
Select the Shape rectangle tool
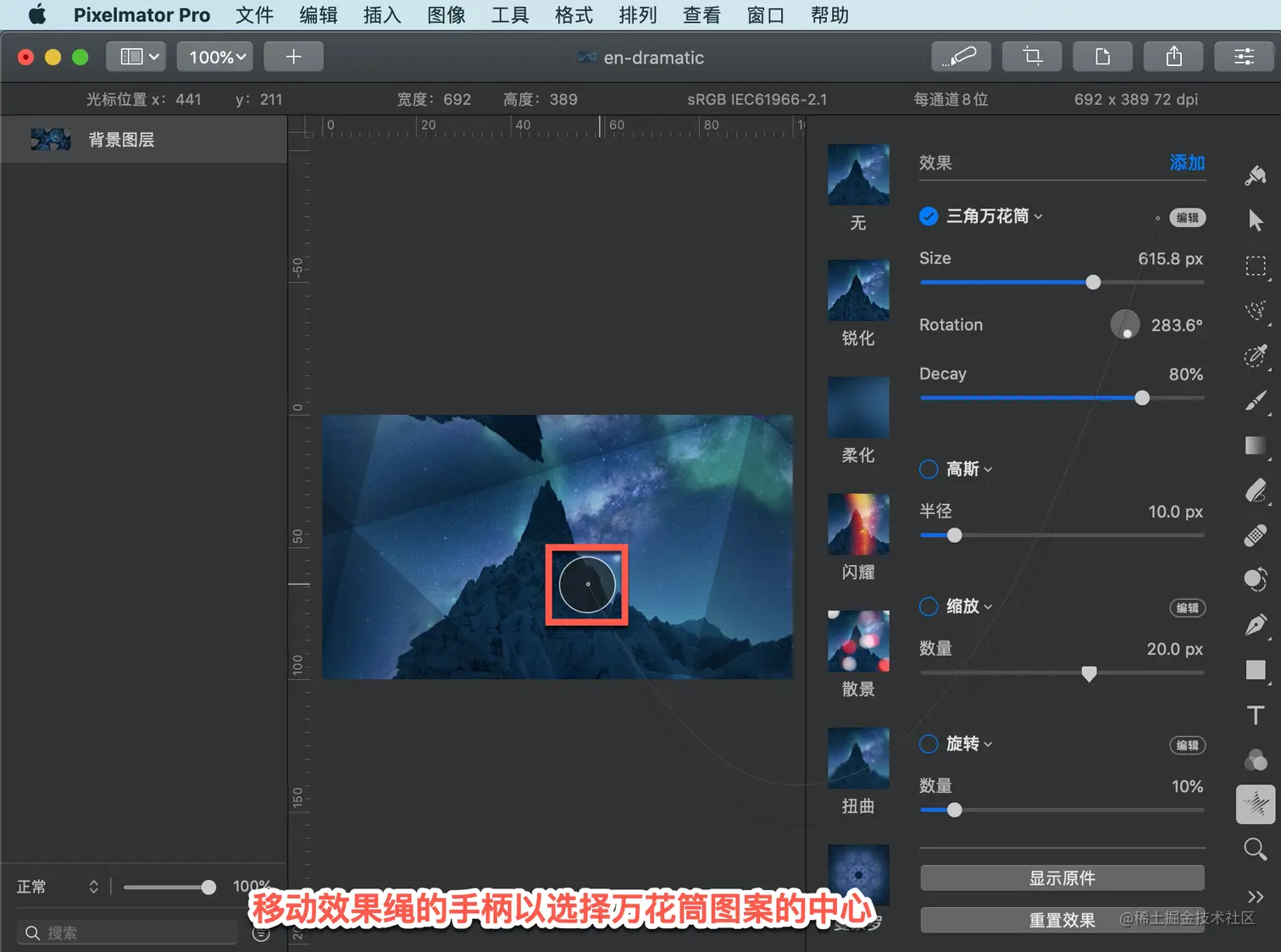(1256, 670)
